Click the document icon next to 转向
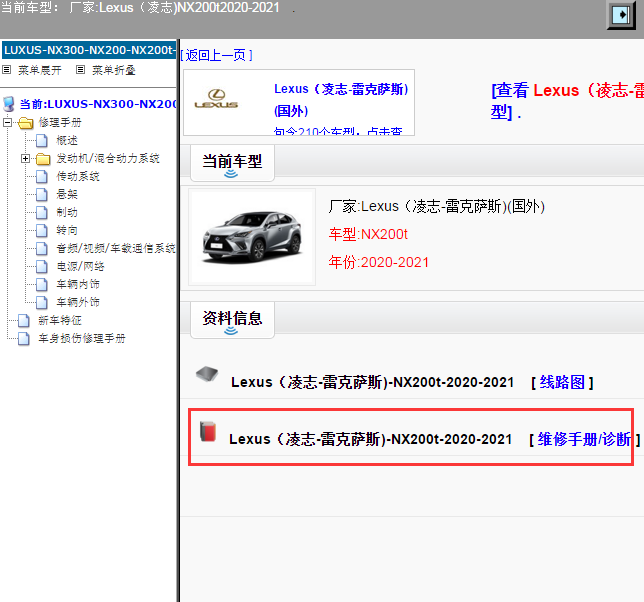644x602 pixels. (x=41, y=231)
